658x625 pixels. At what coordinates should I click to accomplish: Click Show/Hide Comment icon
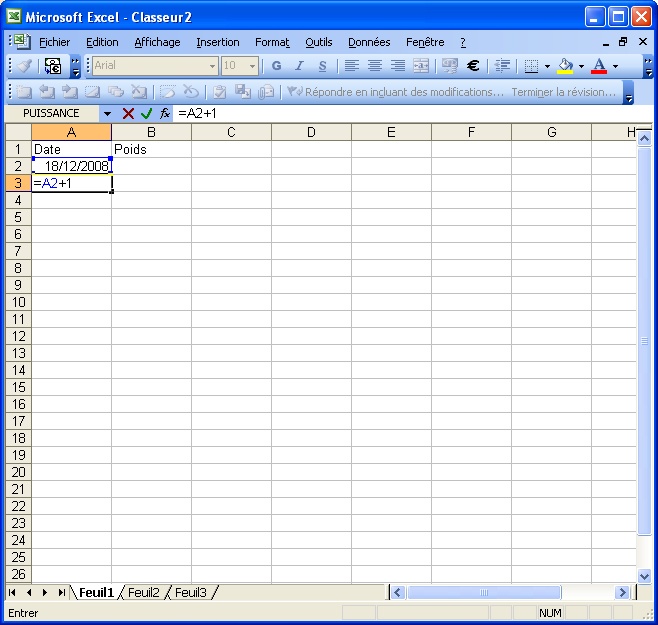pyautogui.click(x=93, y=92)
